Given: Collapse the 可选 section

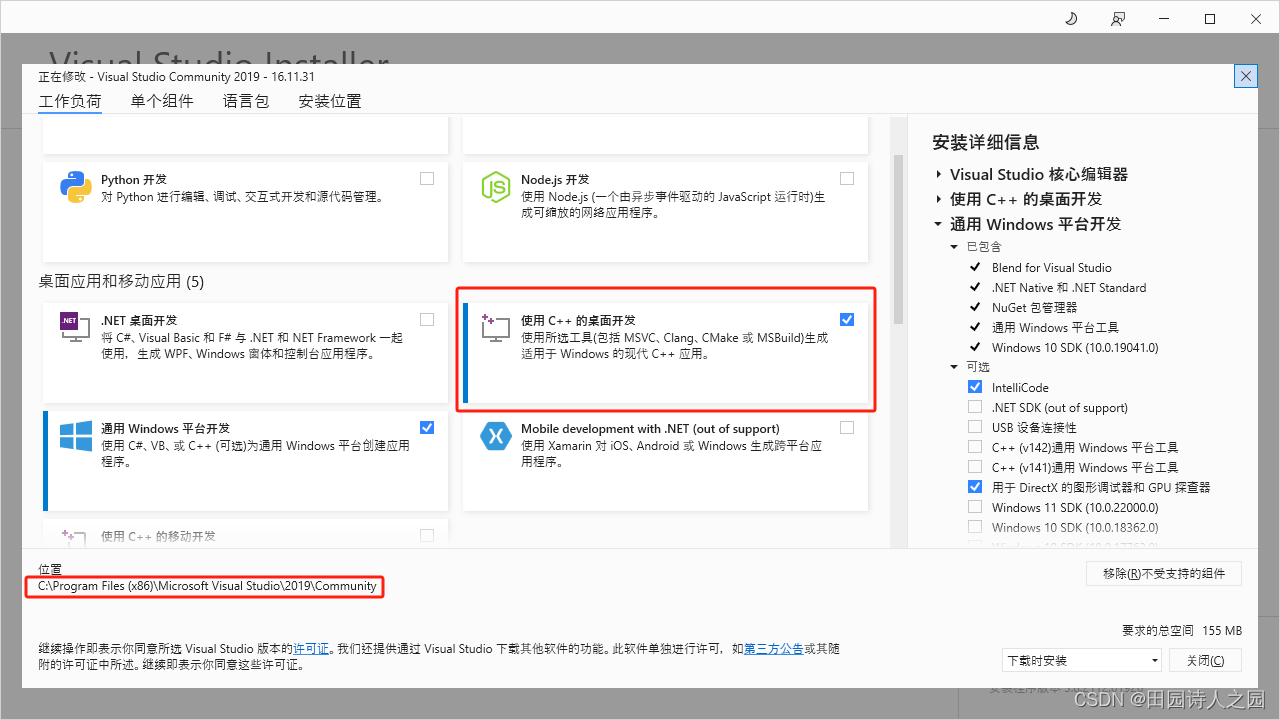Looking at the screenshot, I should coord(954,367).
